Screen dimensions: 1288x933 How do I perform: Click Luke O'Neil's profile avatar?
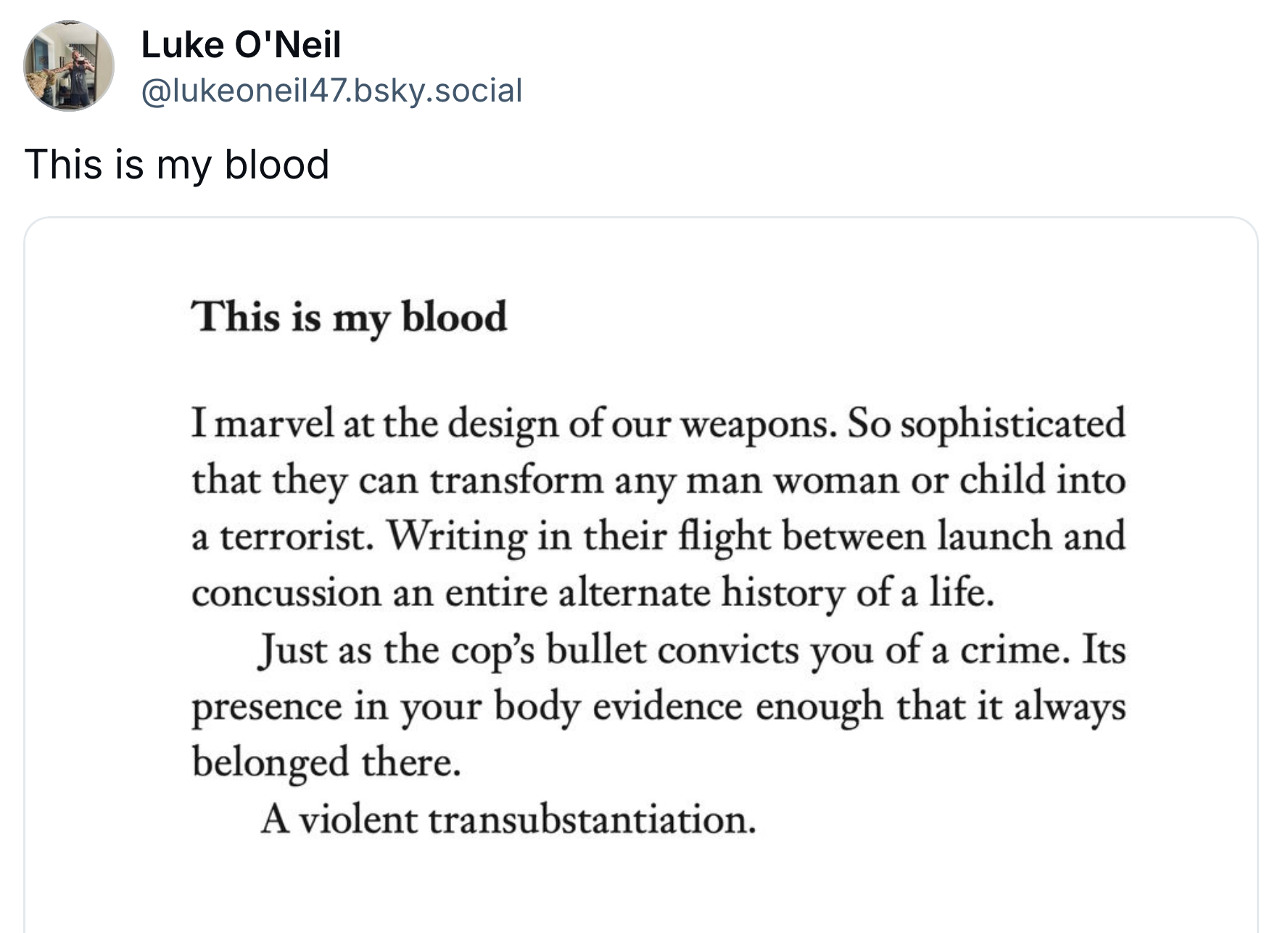(69, 65)
